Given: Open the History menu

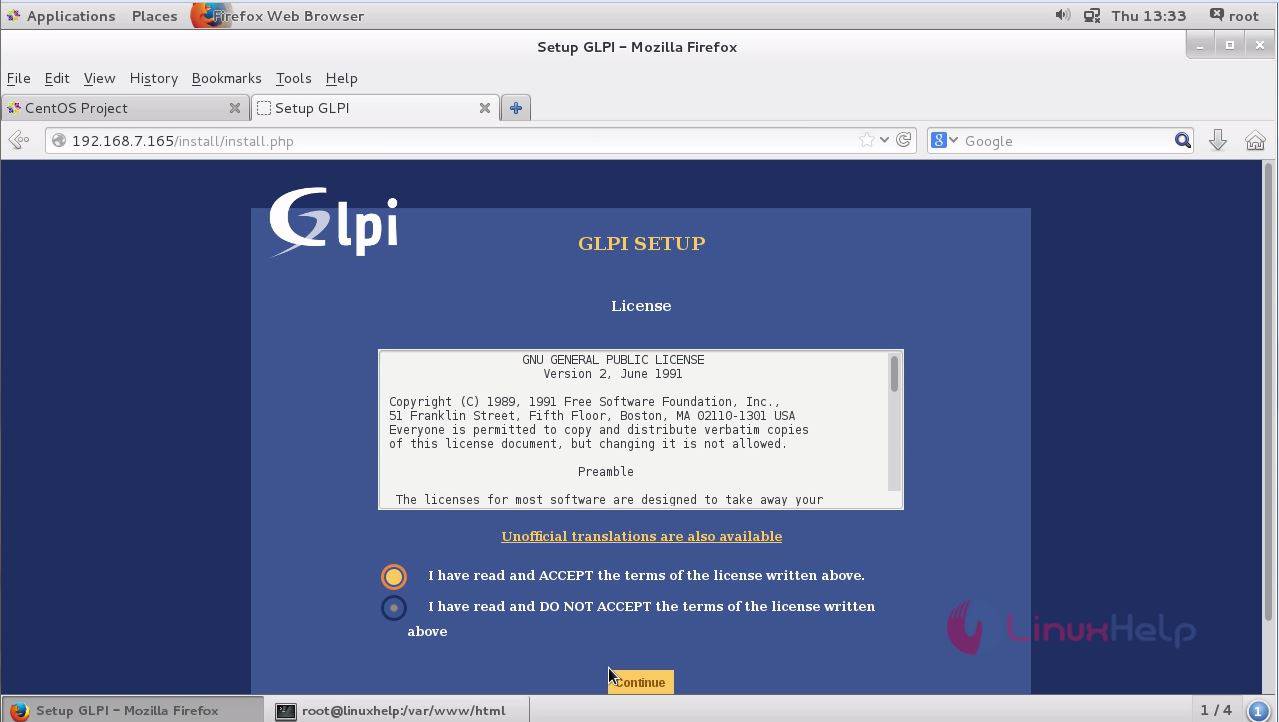Looking at the screenshot, I should (154, 78).
